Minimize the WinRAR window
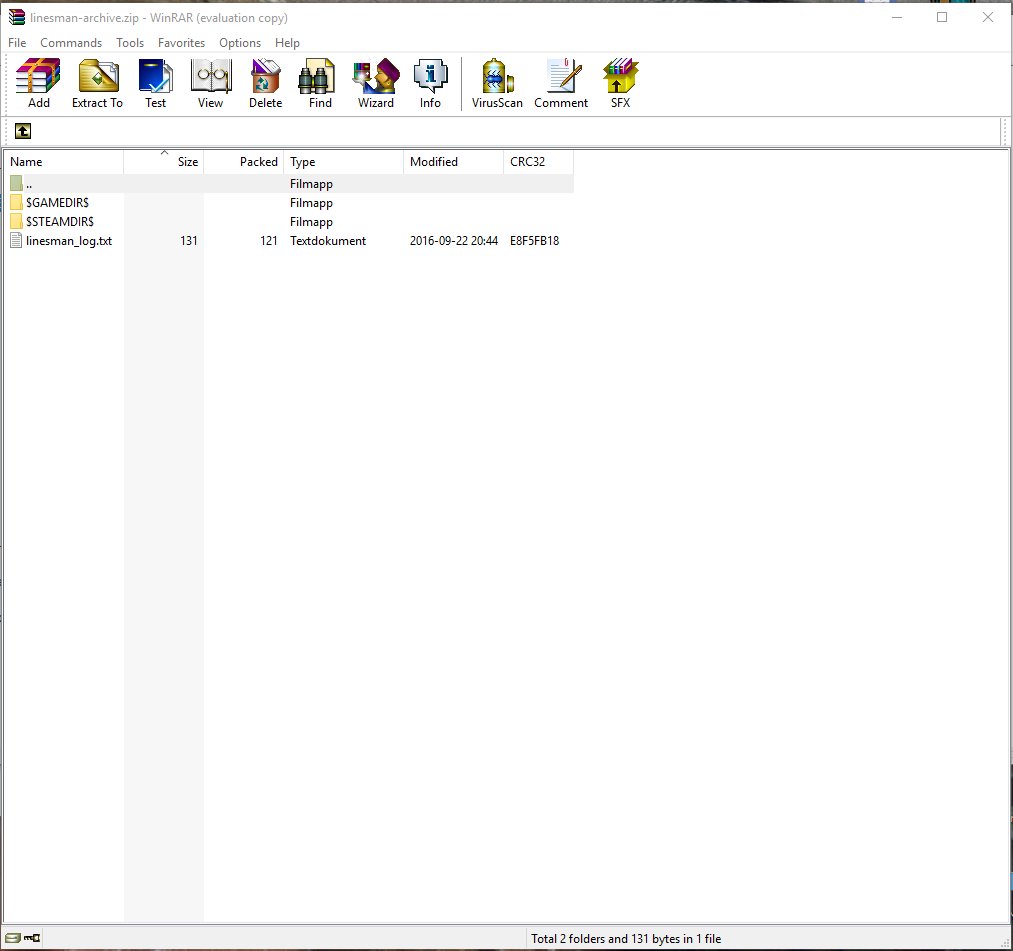Image resolution: width=1013 pixels, height=951 pixels. tap(897, 17)
